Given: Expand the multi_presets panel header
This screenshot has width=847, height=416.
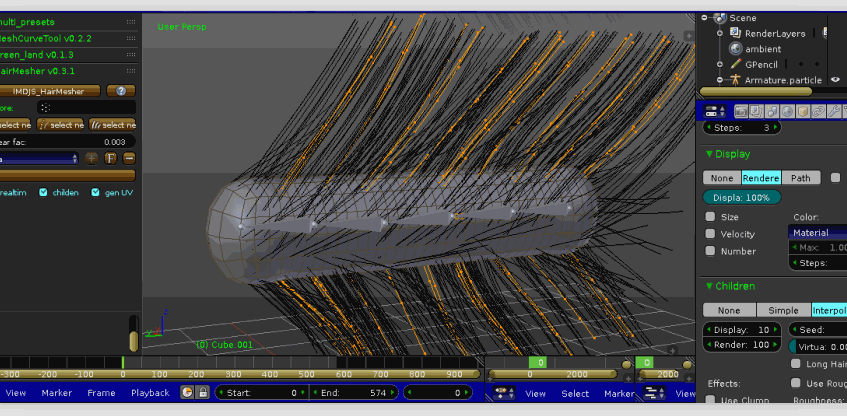Looking at the screenshot, I should 27,22.
